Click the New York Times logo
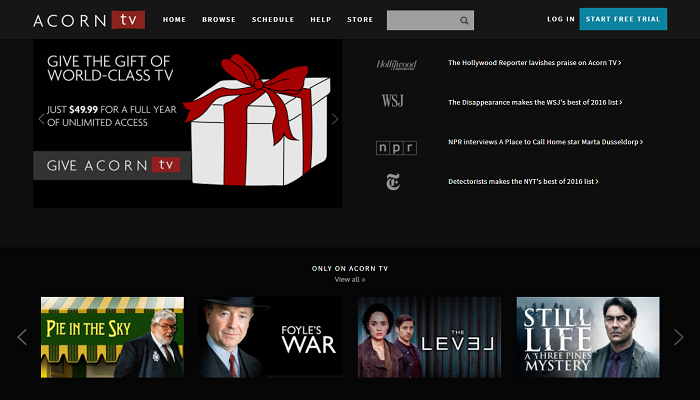The image size is (700, 400). click(393, 182)
